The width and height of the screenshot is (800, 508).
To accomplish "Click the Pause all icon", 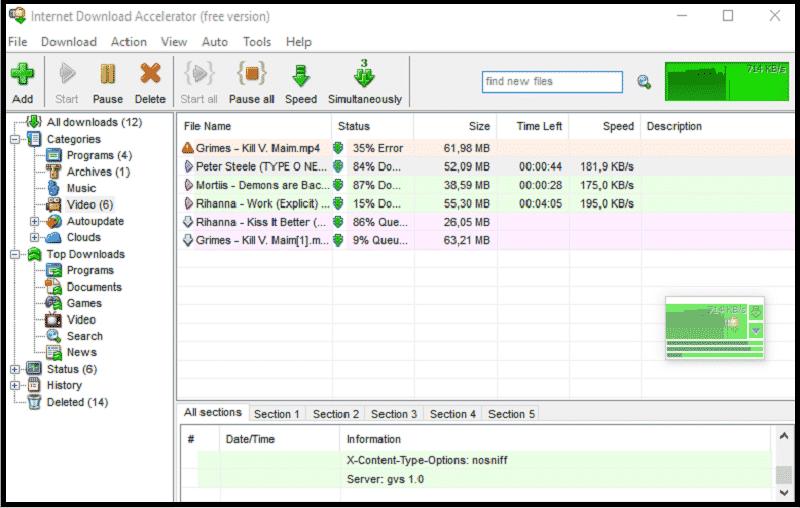I will 252,74.
